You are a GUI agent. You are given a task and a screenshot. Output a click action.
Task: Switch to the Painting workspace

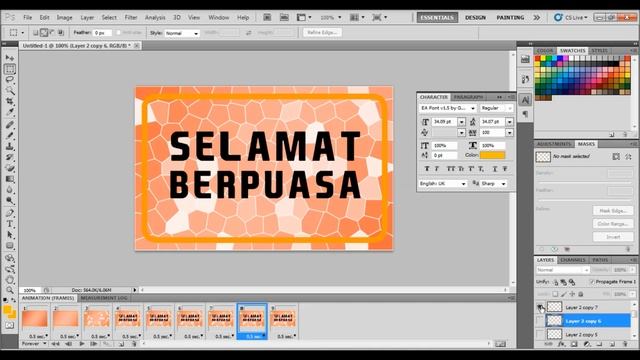510,18
